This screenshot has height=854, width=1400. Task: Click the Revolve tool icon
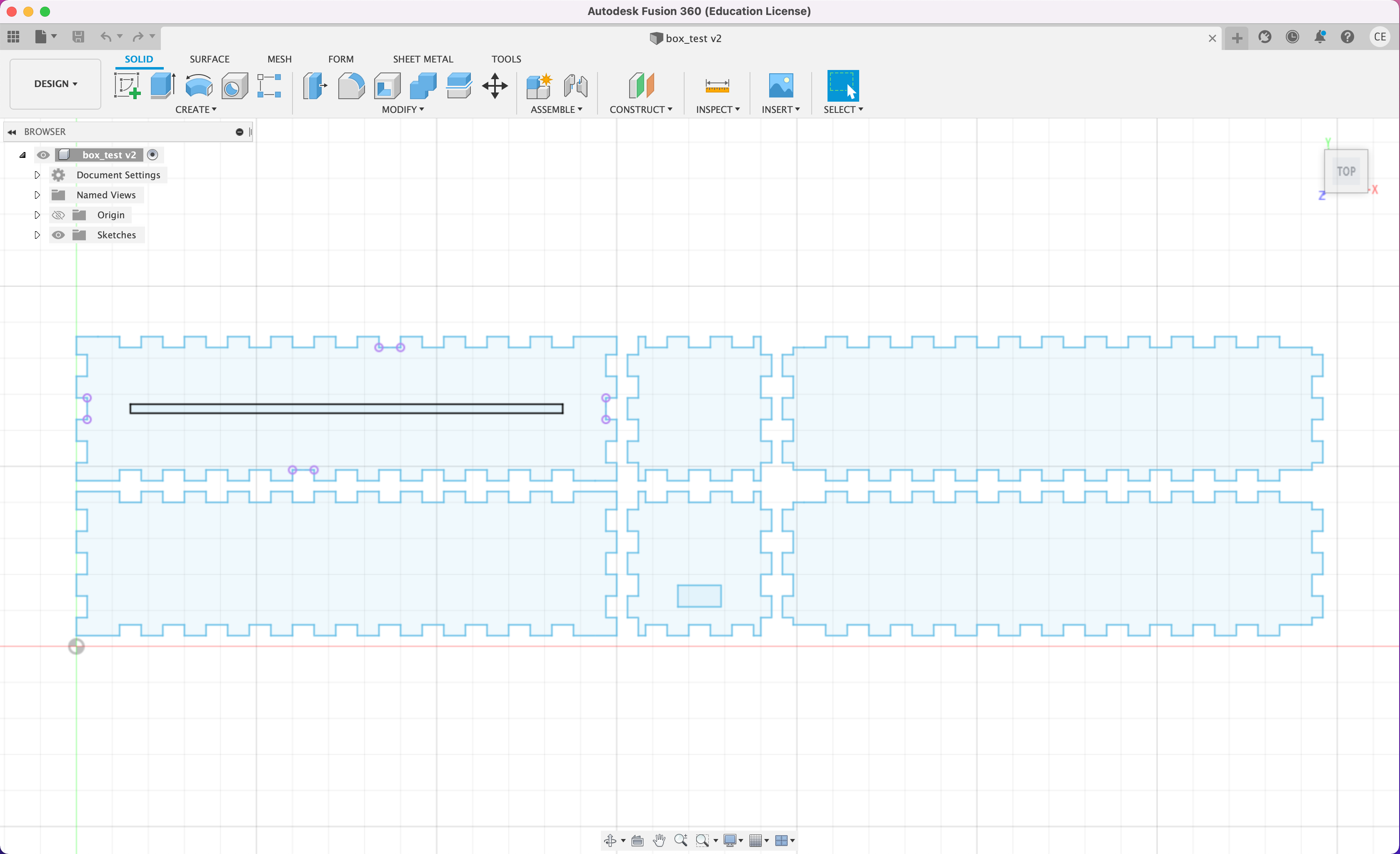[199, 86]
